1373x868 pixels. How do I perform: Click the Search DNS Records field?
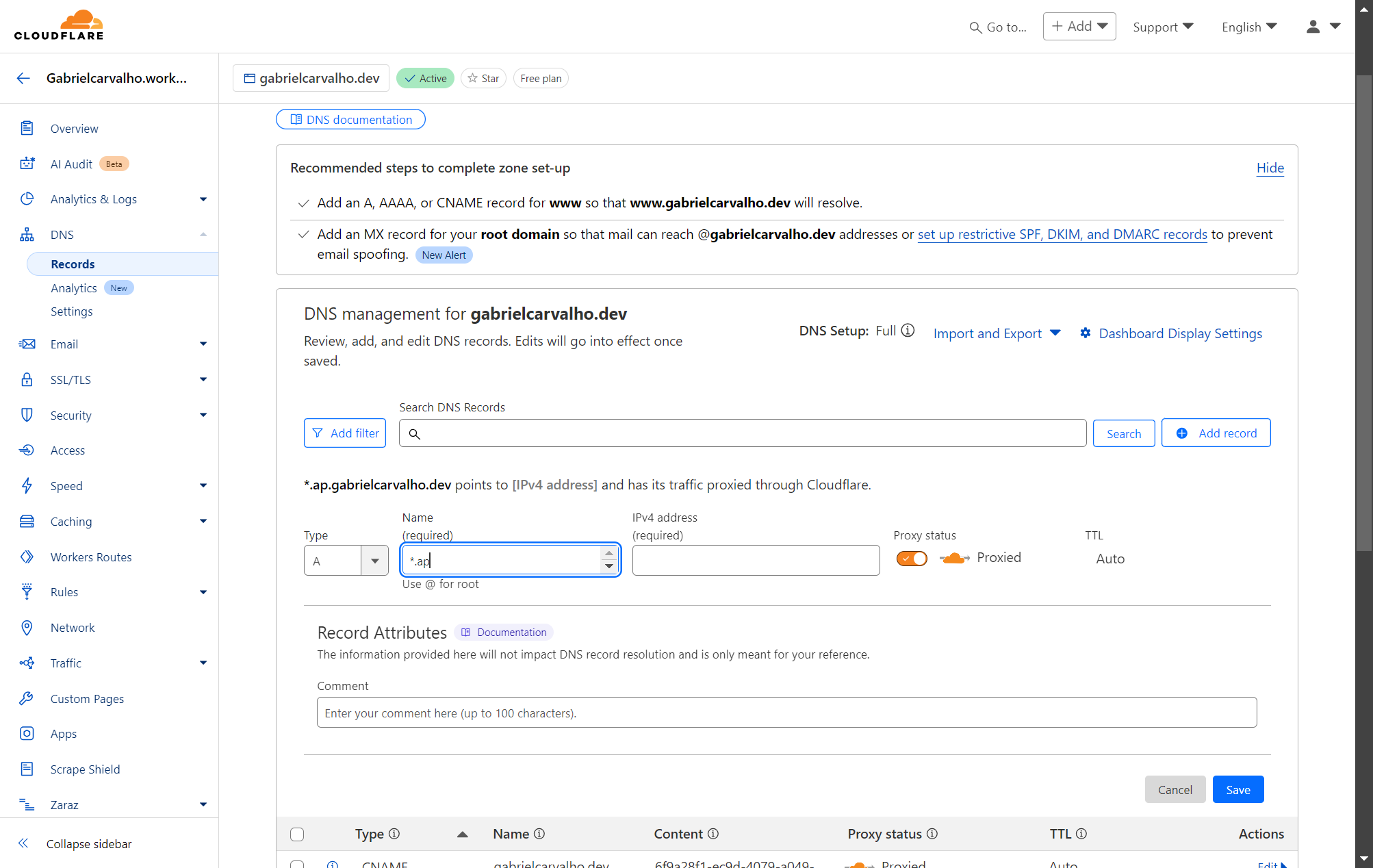pos(743,433)
